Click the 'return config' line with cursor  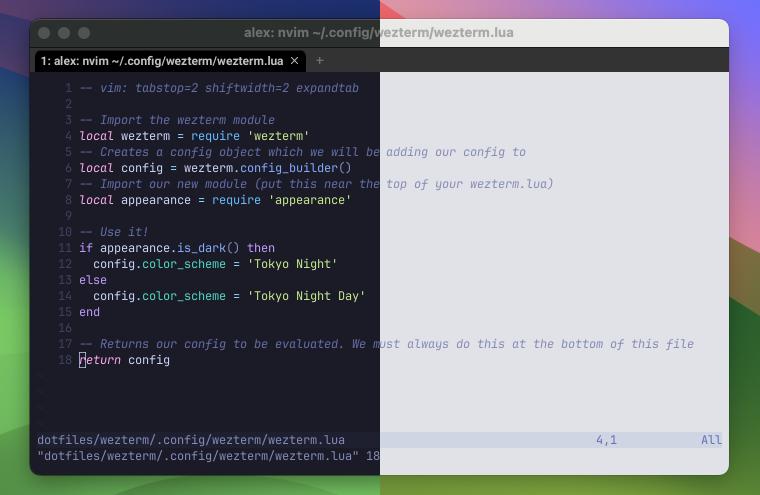tap(125, 360)
